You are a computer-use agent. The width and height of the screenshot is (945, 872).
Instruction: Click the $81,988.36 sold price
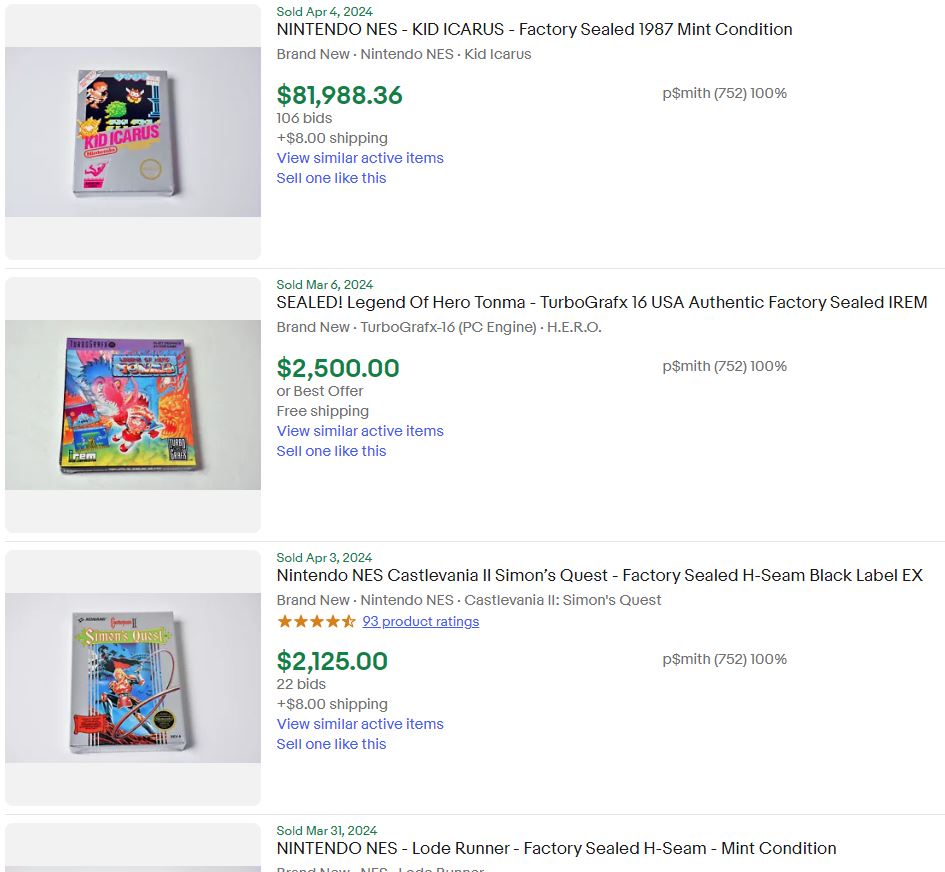(339, 95)
